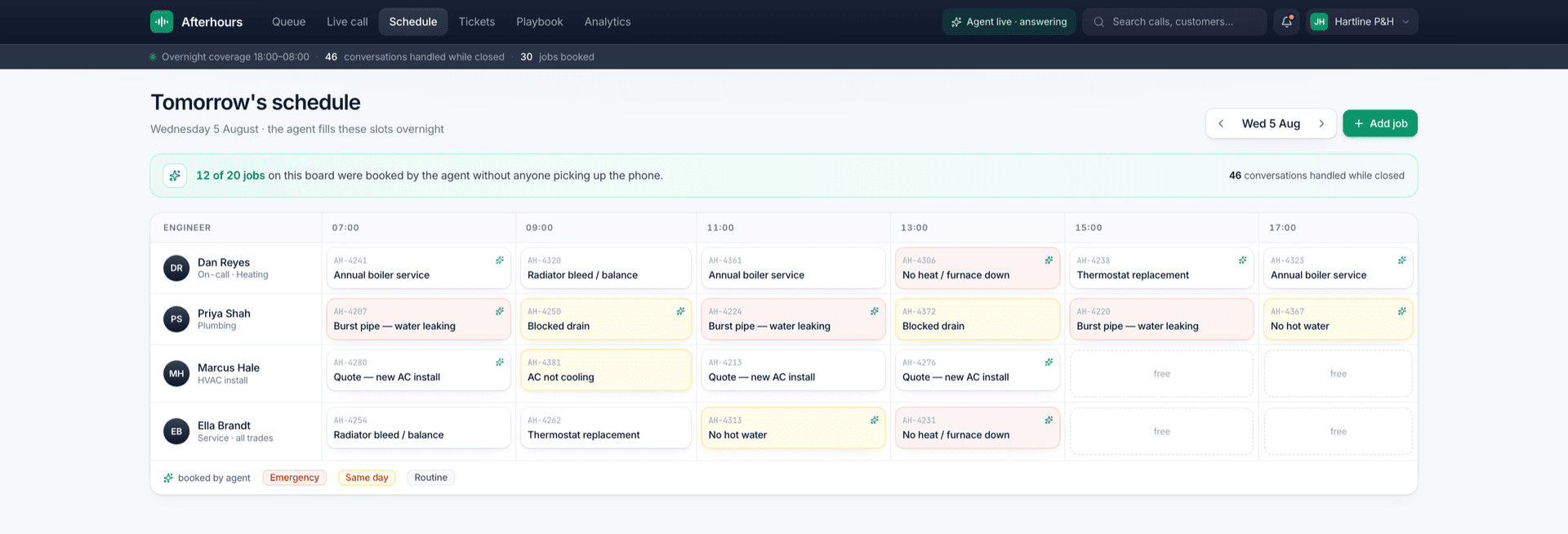Viewport: 1568px width, 534px height.
Task: Toggle the Same day legend filter
Action: click(x=367, y=478)
